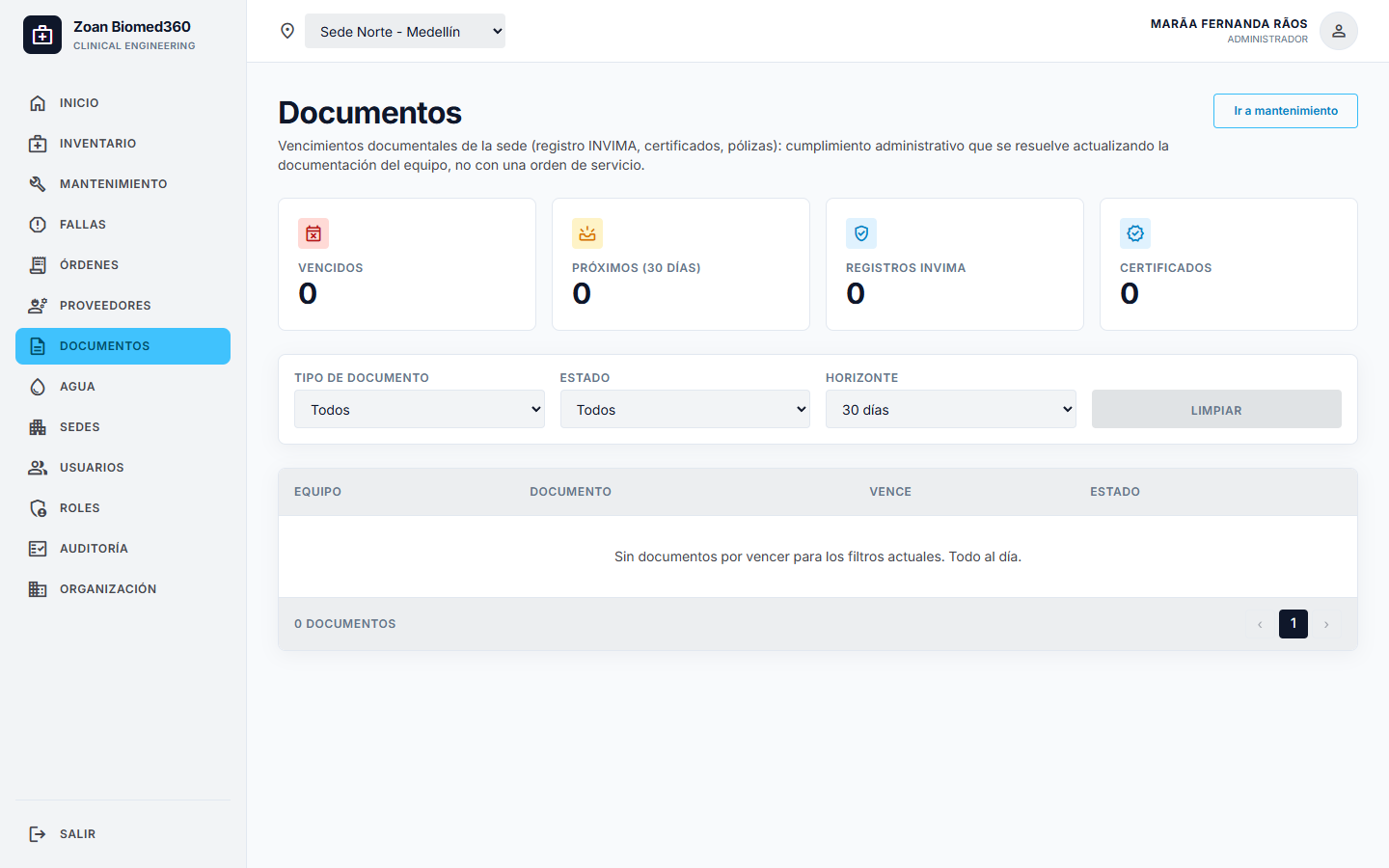Click the 'Sin documentos por vencer' message
Screen dimensions: 1389x868
818,556
